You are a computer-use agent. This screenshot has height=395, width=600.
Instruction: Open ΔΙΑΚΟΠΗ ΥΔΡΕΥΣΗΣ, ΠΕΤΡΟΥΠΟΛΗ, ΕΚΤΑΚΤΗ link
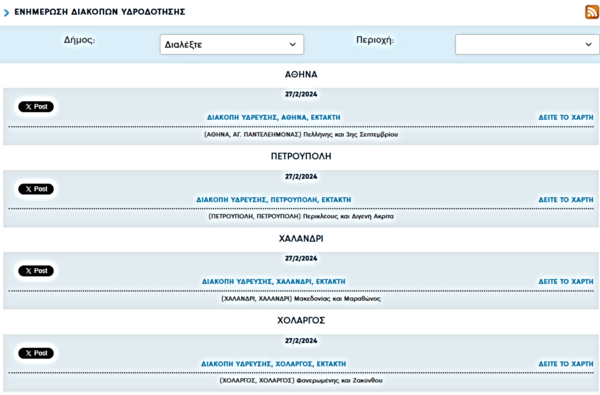pos(274,200)
